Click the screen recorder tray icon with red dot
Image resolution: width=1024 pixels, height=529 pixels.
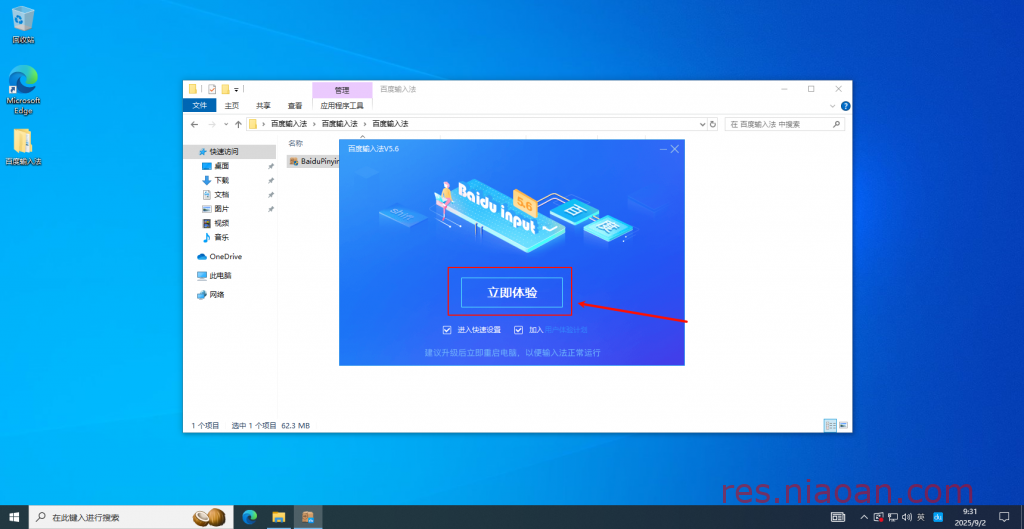[x=879, y=517]
